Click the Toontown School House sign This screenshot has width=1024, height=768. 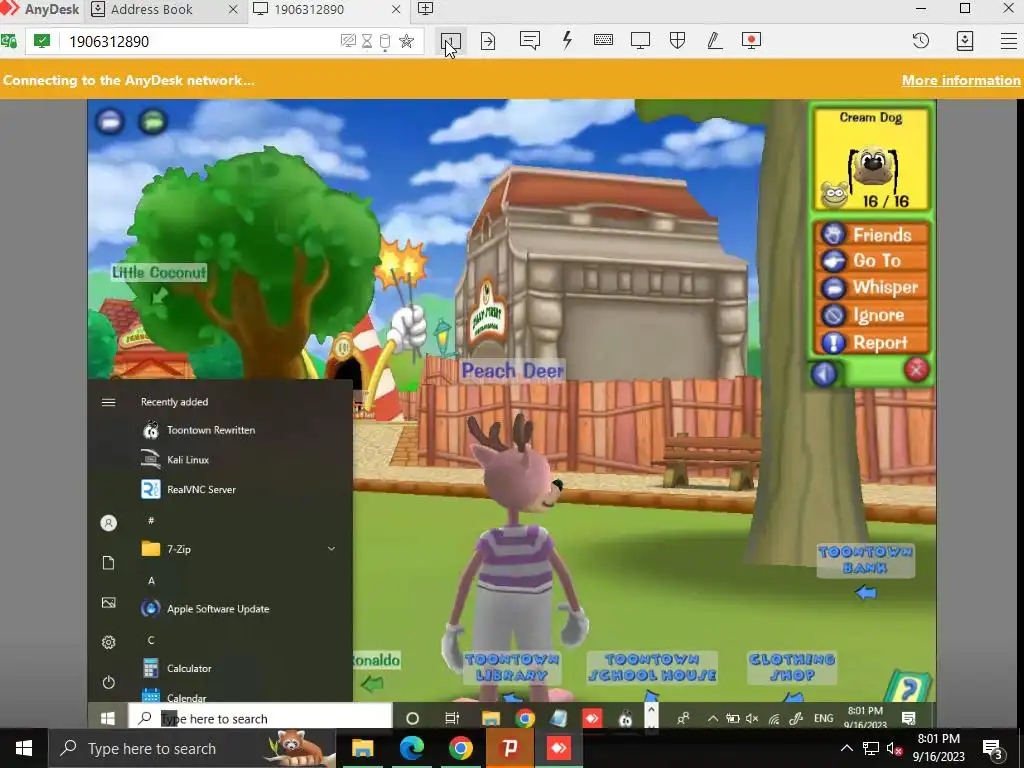(x=652, y=667)
